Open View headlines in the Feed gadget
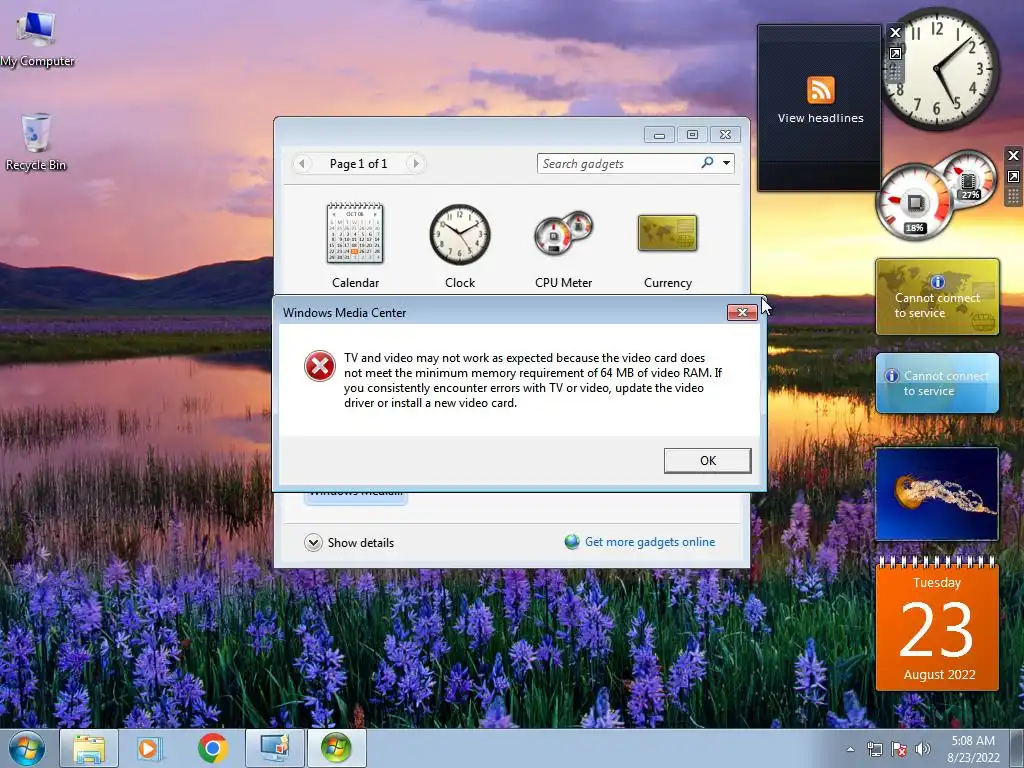This screenshot has width=1024, height=768. coord(820,118)
